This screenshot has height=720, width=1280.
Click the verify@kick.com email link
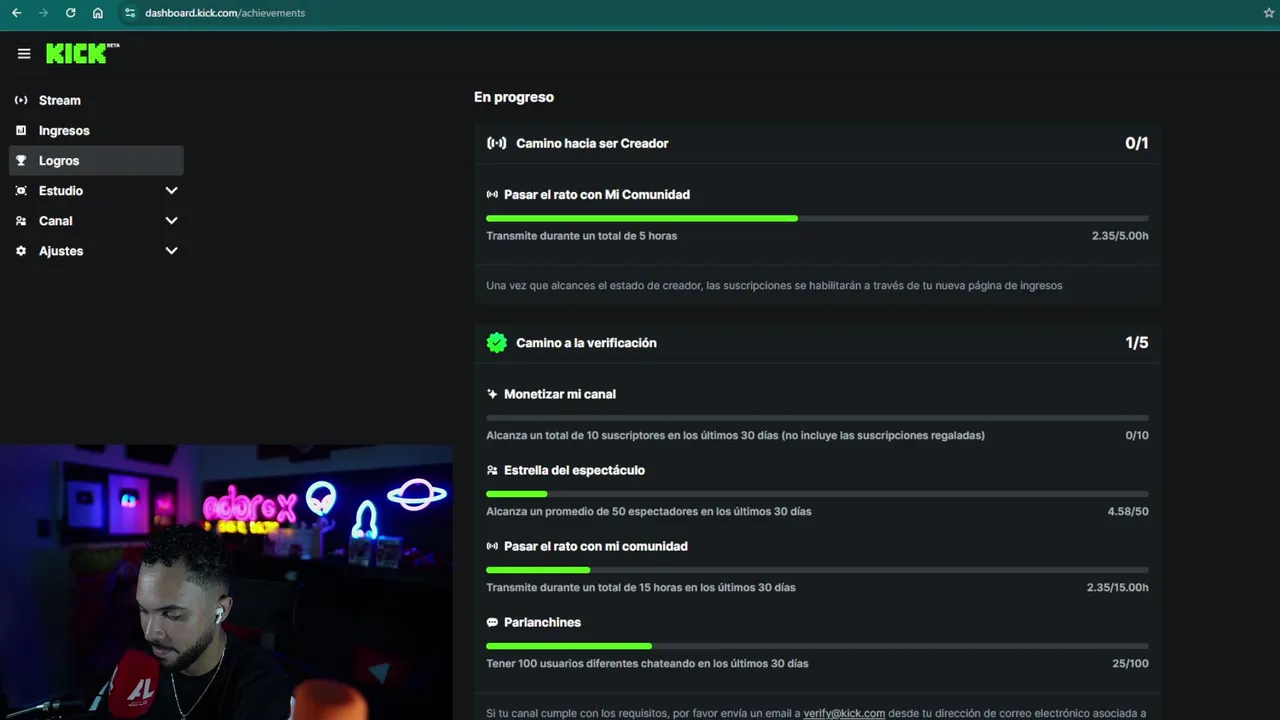[844, 713]
